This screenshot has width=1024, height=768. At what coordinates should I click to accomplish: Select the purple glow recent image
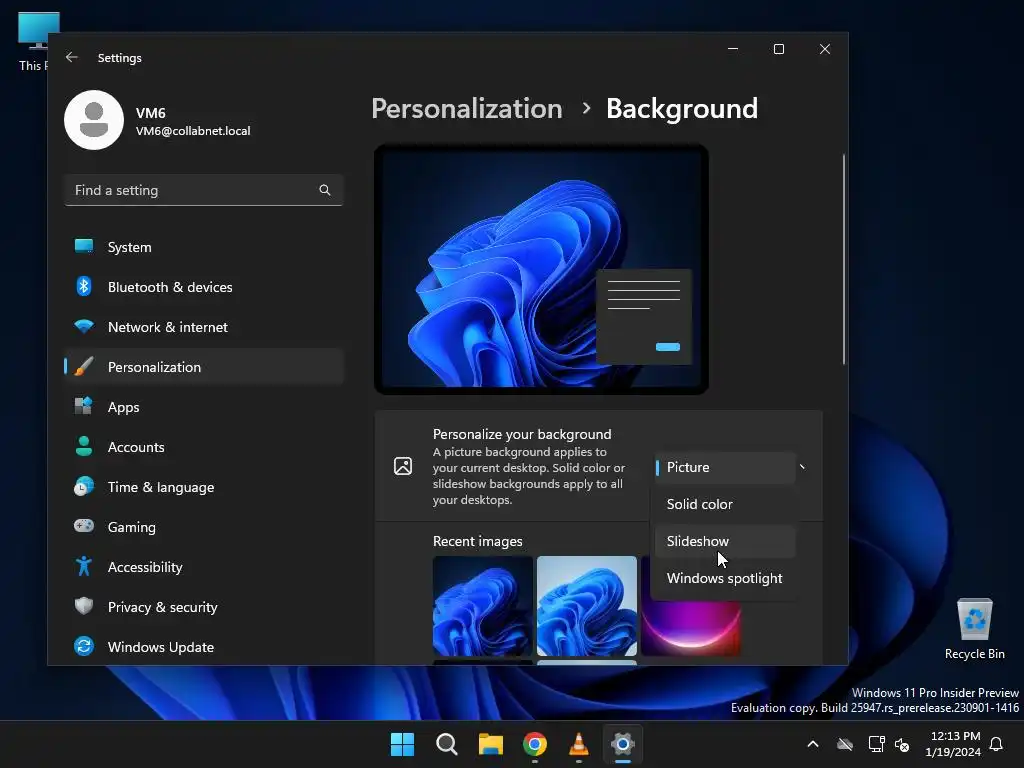tap(691, 628)
